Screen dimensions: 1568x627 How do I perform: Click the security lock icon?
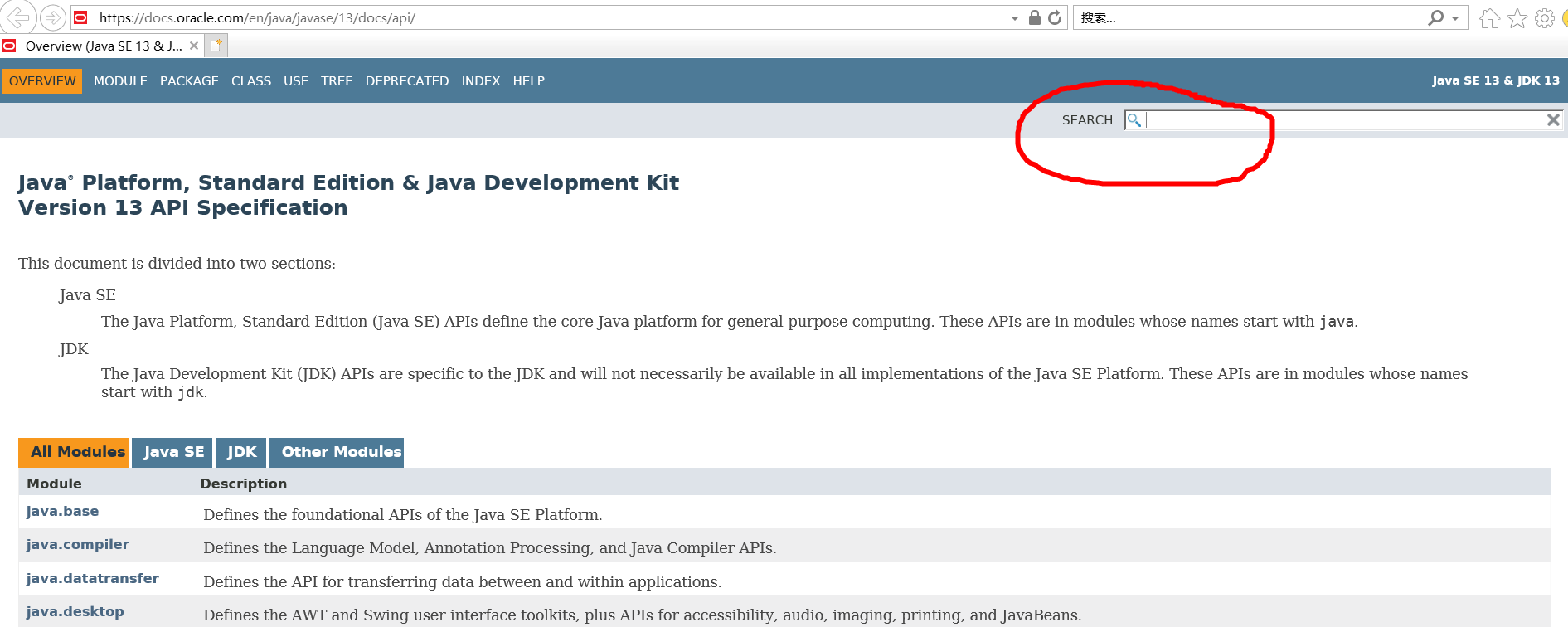pos(1035,17)
